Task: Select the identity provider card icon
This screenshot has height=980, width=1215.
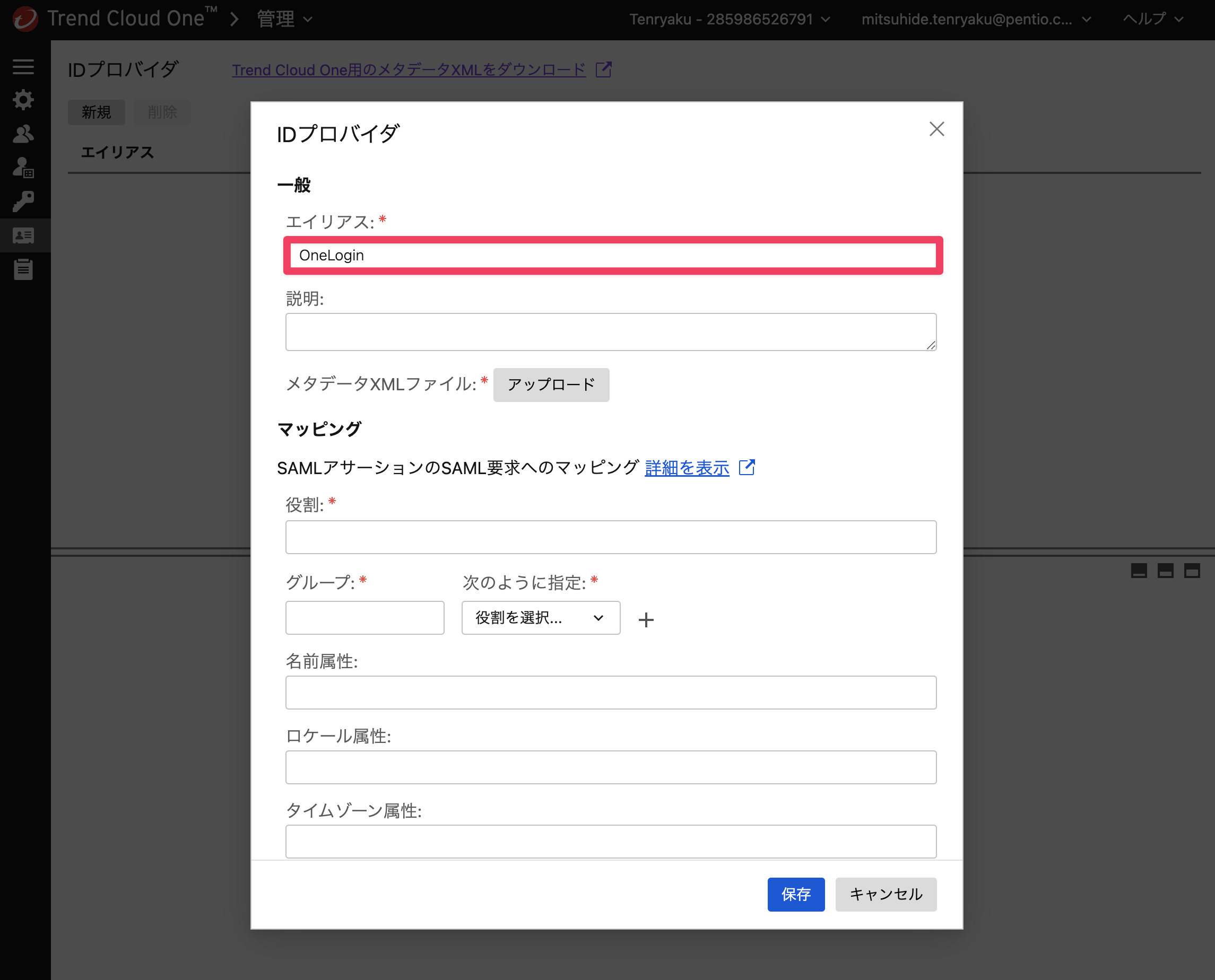Action: pos(23,235)
